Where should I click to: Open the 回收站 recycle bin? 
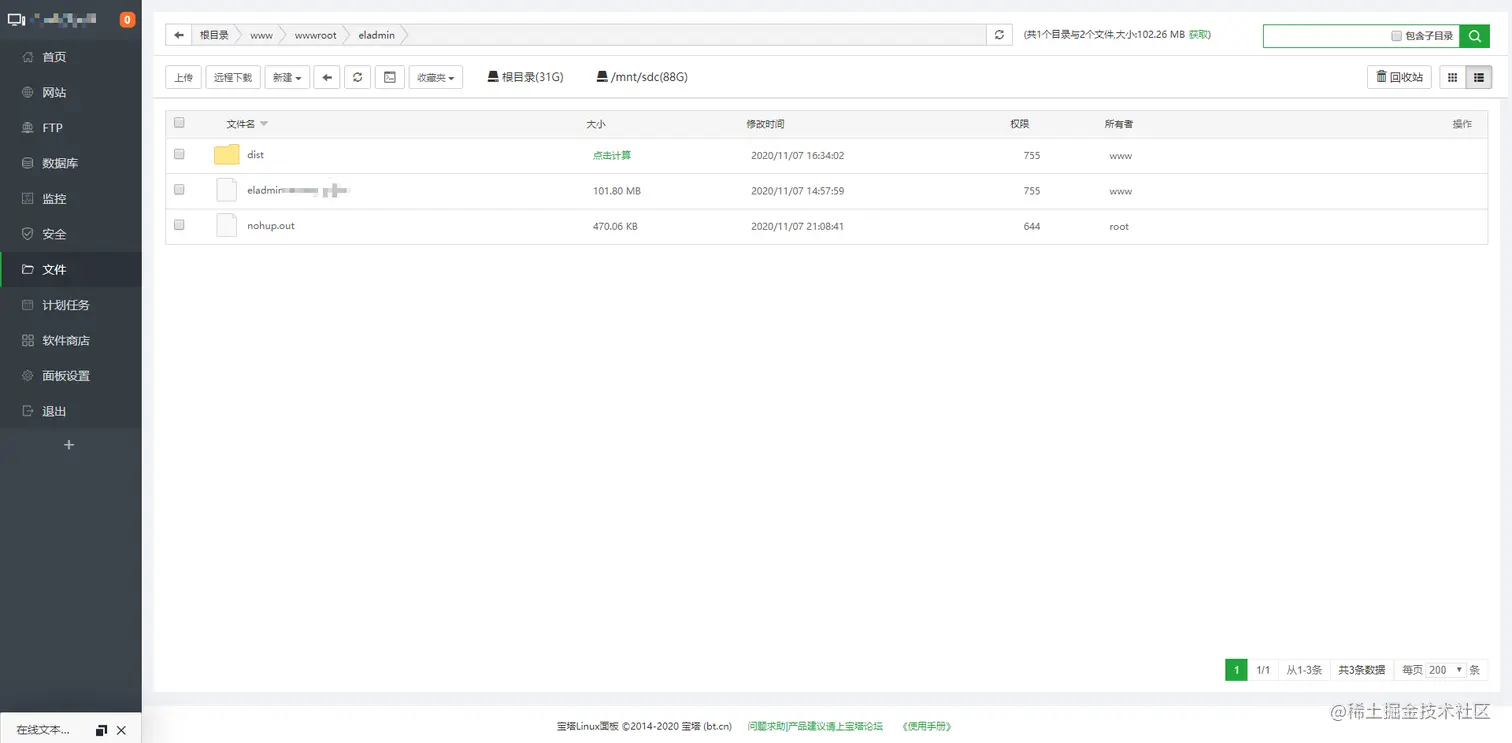(1400, 77)
